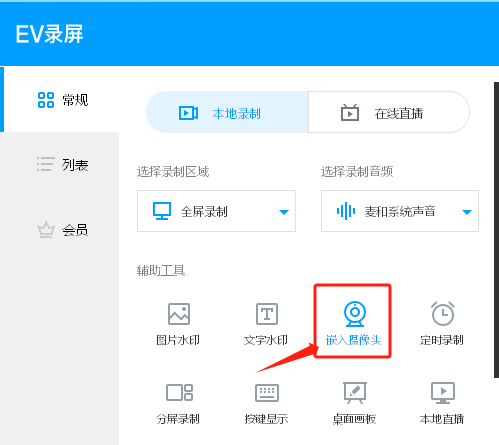Open the 图片水印 image watermark tool
499x445 pixels.
tap(178, 324)
